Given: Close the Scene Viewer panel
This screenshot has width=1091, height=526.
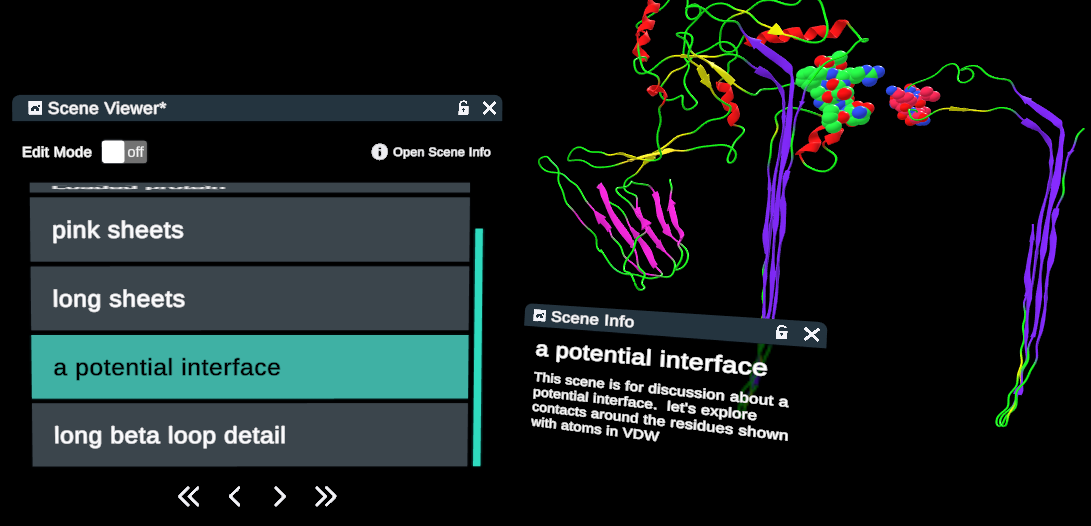Looking at the screenshot, I should 489,108.
